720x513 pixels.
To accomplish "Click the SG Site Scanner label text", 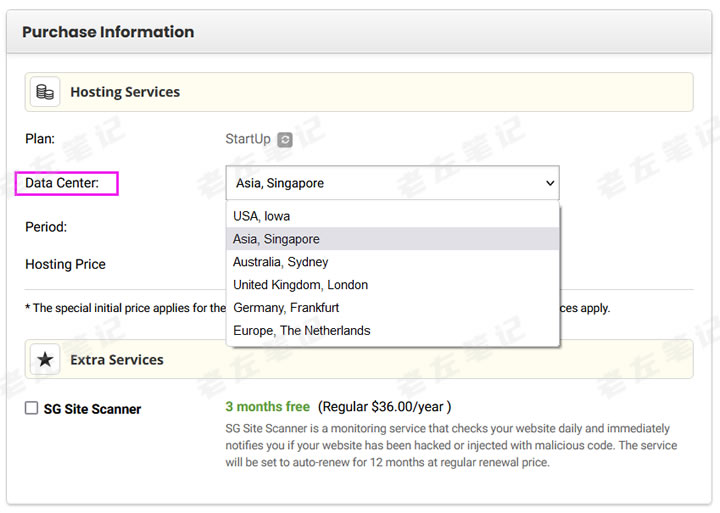I will tap(92, 409).
